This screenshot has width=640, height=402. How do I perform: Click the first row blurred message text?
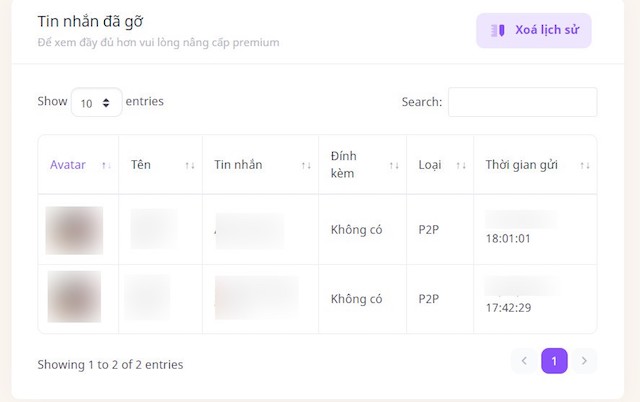click(x=249, y=230)
